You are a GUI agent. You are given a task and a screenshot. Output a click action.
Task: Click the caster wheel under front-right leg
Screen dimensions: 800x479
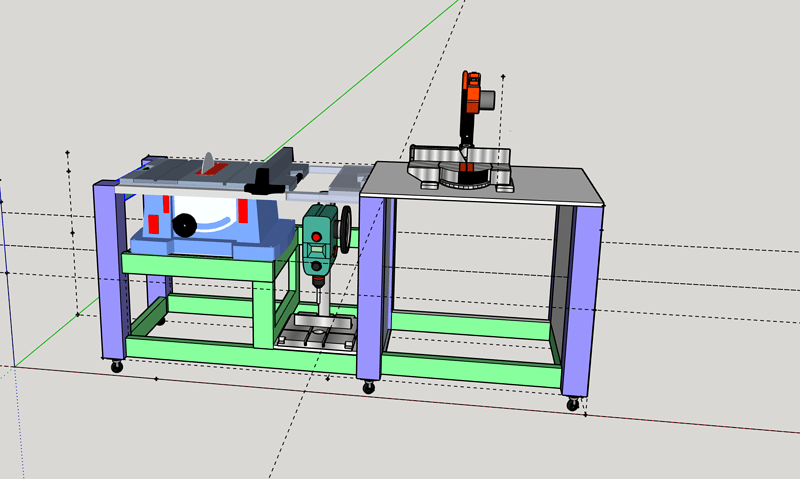pos(573,404)
